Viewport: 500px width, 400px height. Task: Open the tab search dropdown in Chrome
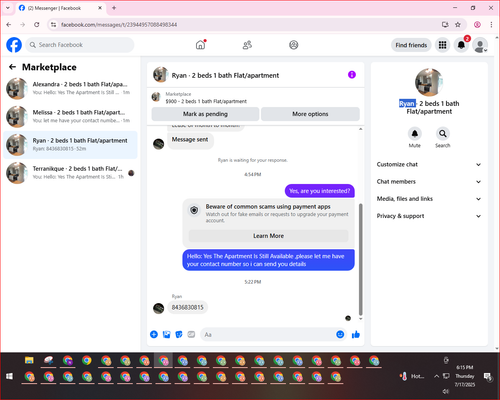pos(8,8)
